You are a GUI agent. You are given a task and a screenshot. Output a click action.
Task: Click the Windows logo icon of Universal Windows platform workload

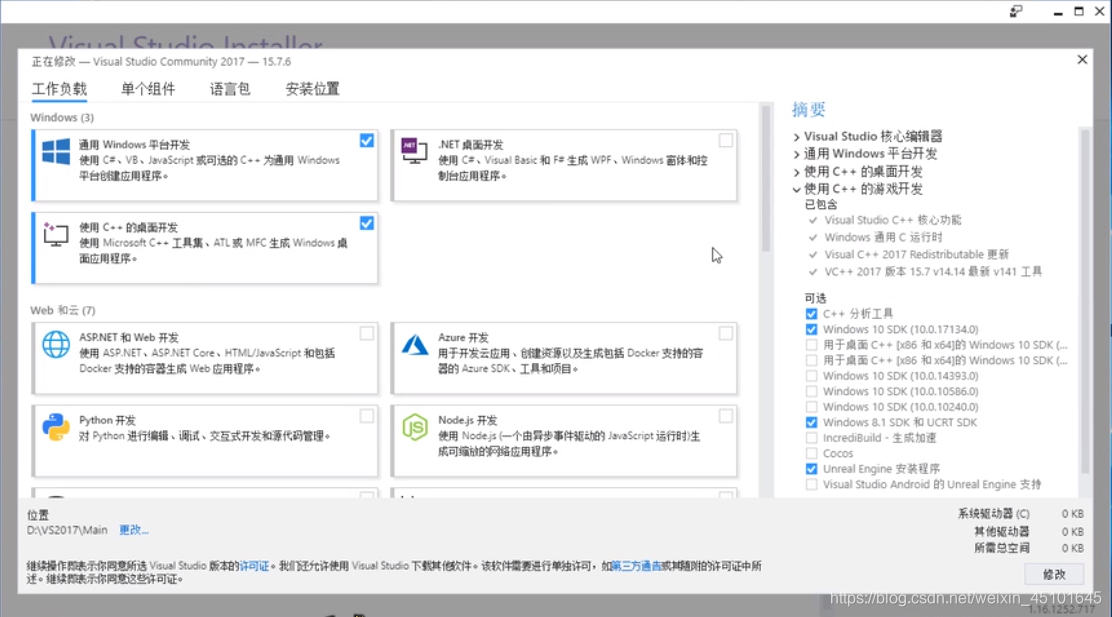[x=56, y=152]
